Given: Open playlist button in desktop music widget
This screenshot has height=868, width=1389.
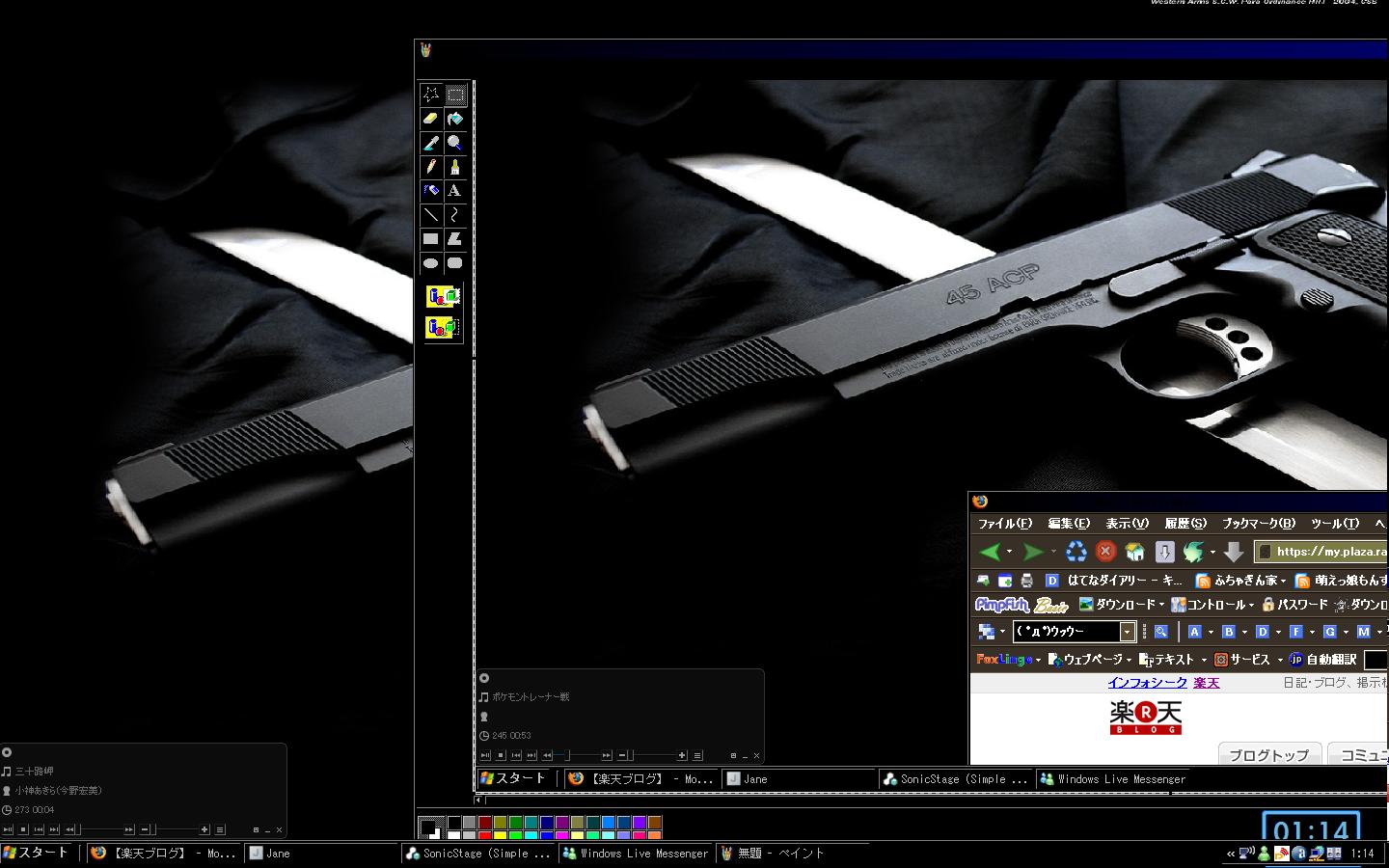Looking at the screenshot, I should [220, 829].
